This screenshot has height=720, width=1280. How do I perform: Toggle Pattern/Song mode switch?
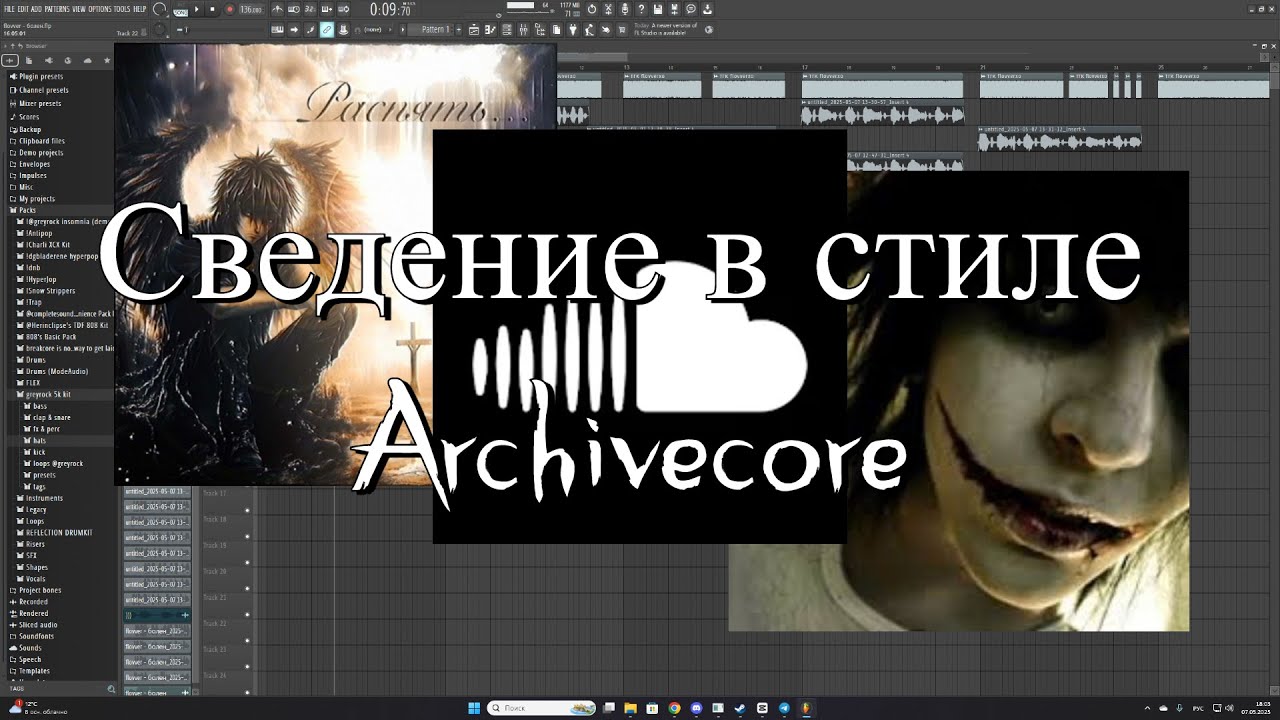181,11
